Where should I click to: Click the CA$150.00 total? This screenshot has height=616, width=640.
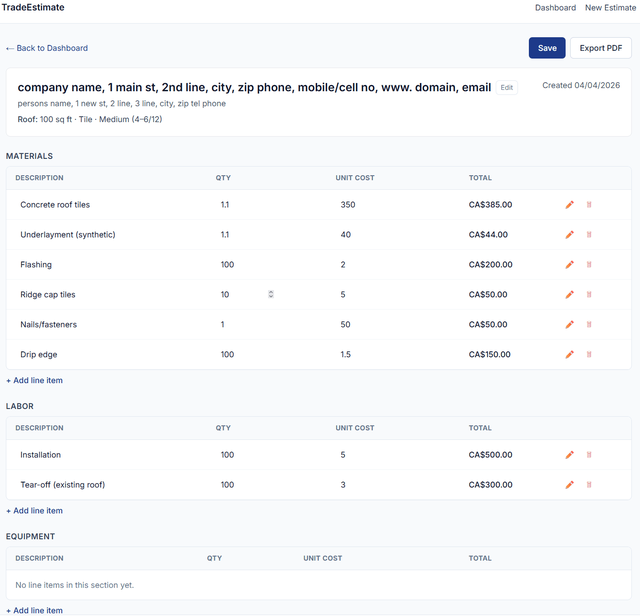pyautogui.click(x=489, y=354)
